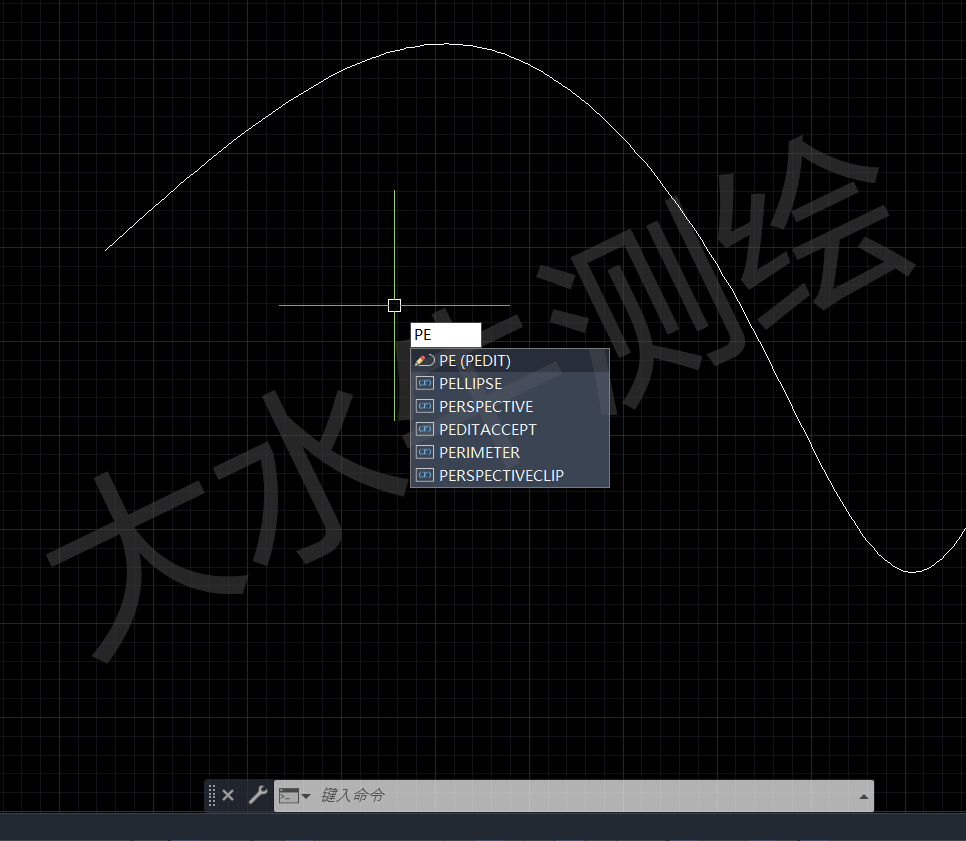Click the command line grip handle

click(x=212, y=796)
